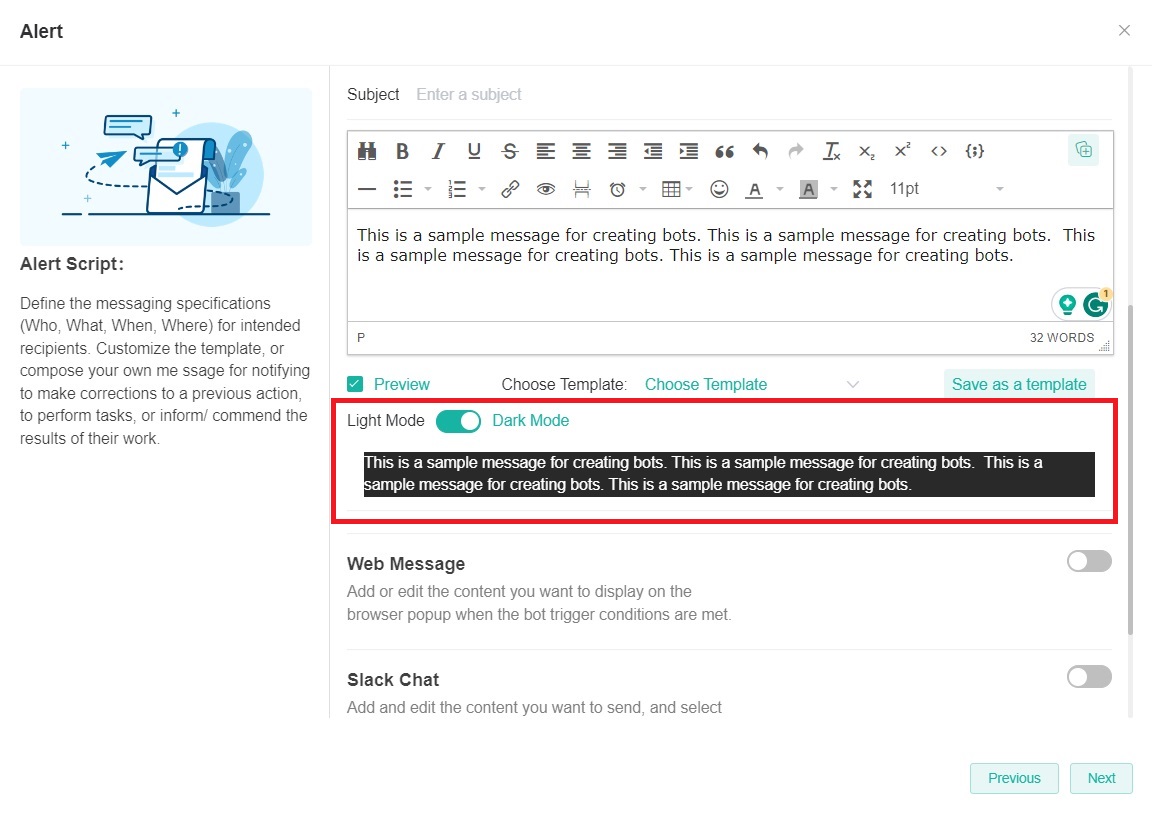Screen dimensions: 1152x815
Task: Click the Save as a template button
Action: coord(1018,384)
